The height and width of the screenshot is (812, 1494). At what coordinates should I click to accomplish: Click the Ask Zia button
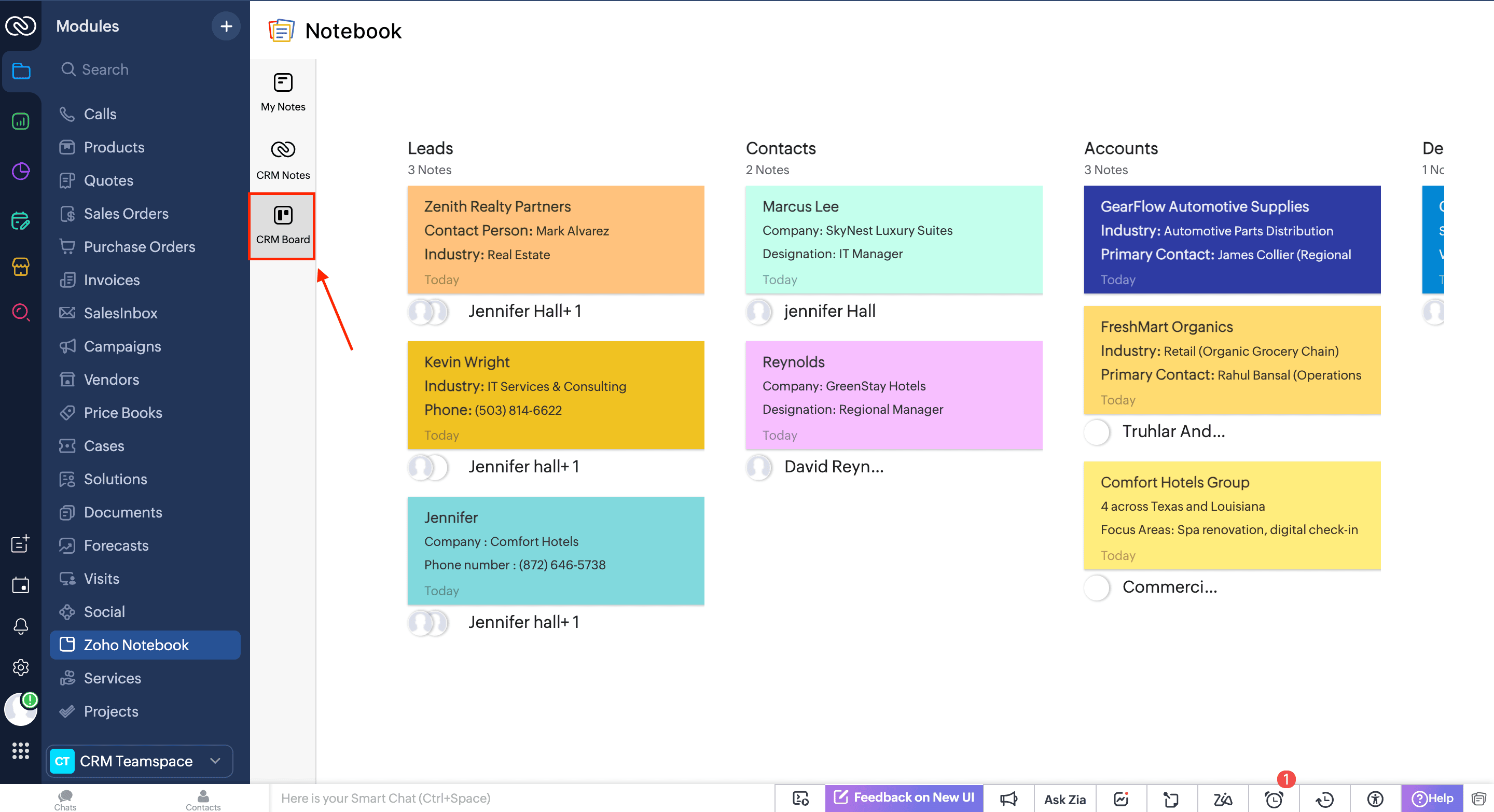(1064, 799)
